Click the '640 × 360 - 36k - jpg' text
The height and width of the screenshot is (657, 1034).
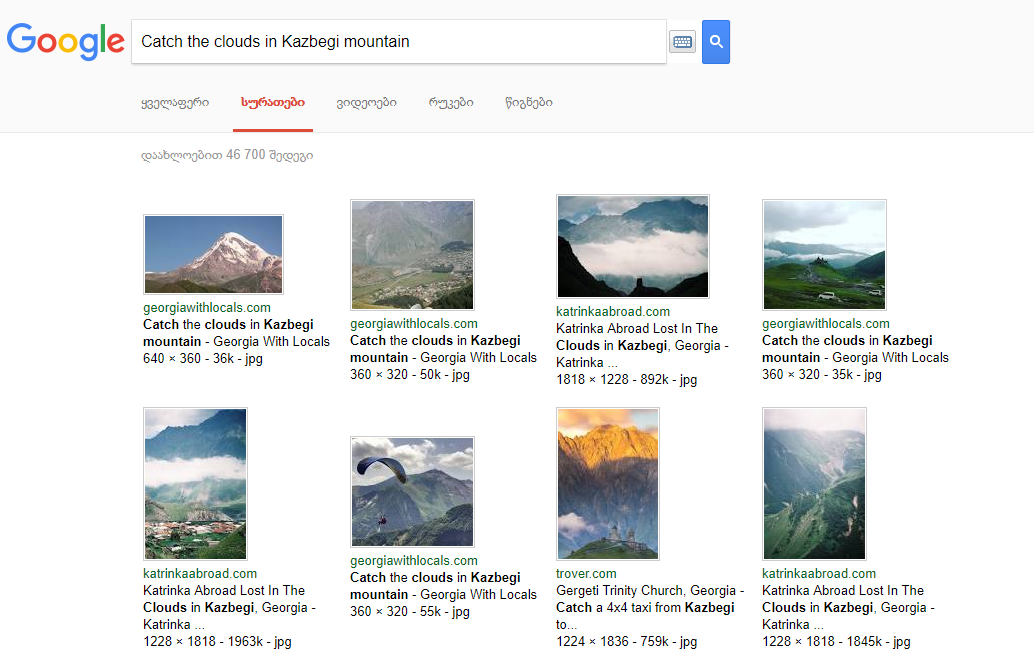[x=203, y=359]
